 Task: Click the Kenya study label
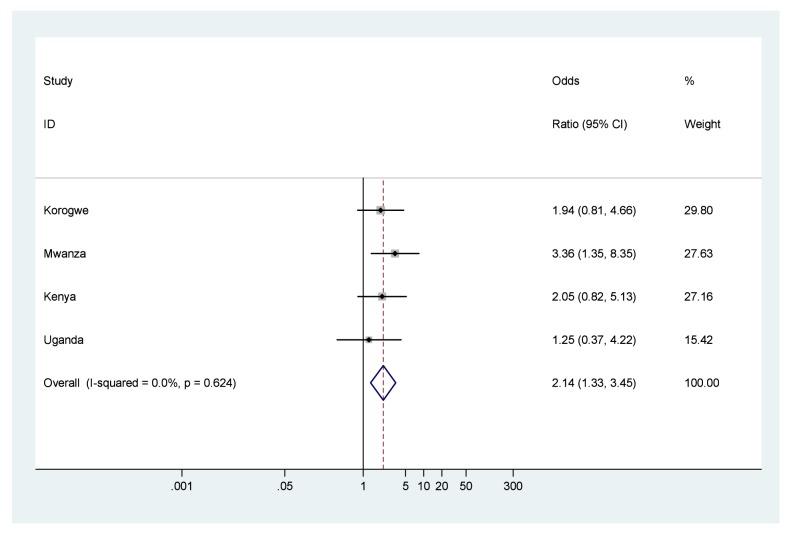click(60, 297)
